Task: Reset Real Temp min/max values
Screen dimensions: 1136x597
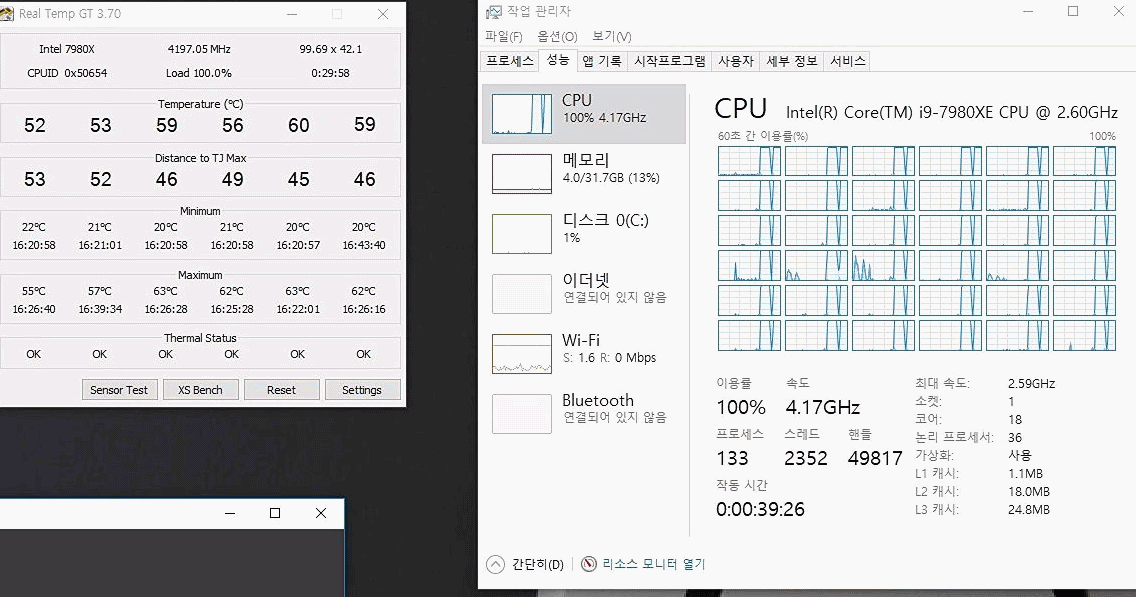Action: pyautogui.click(x=281, y=390)
